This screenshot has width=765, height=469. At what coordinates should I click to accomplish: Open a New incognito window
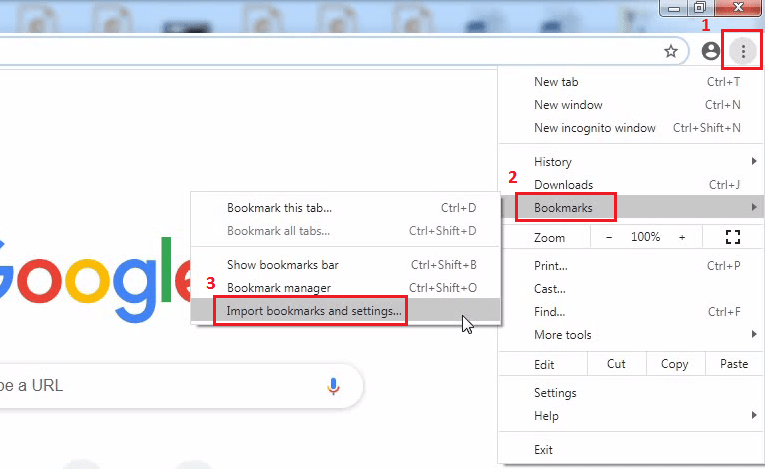632,128
